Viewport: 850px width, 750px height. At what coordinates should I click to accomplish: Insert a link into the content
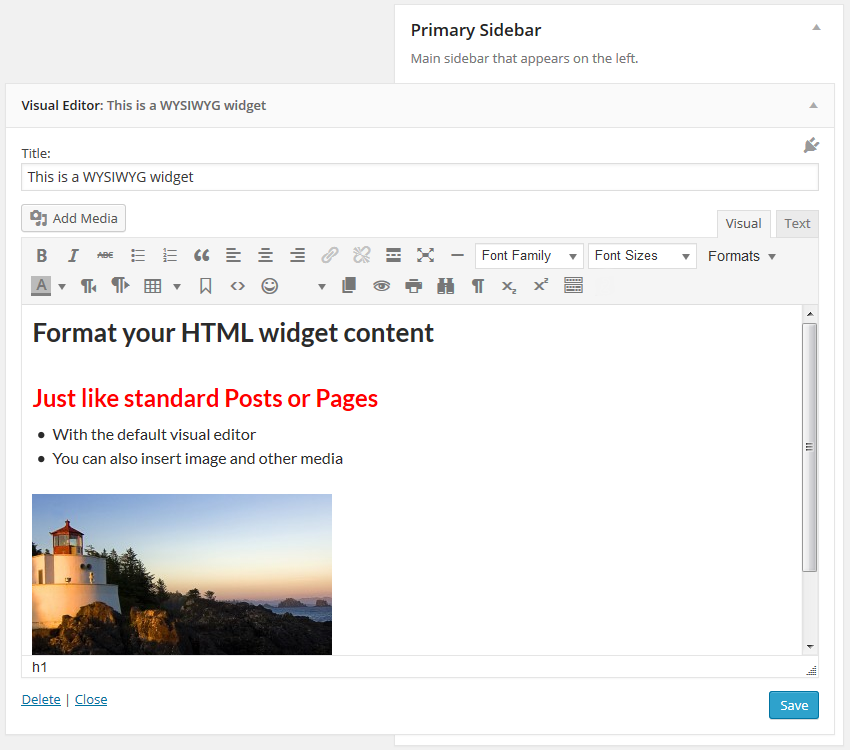pos(329,255)
